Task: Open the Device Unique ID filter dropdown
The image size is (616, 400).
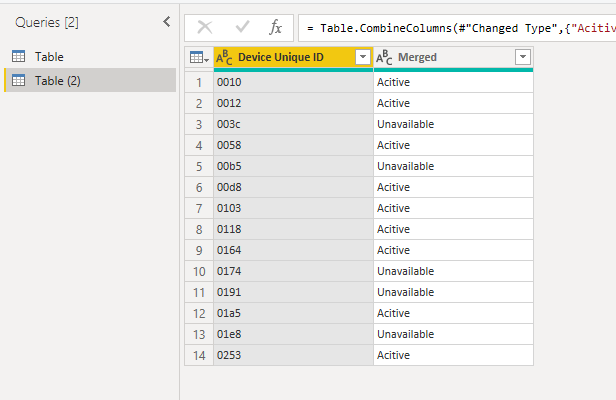Action: pyautogui.click(x=363, y=57)
